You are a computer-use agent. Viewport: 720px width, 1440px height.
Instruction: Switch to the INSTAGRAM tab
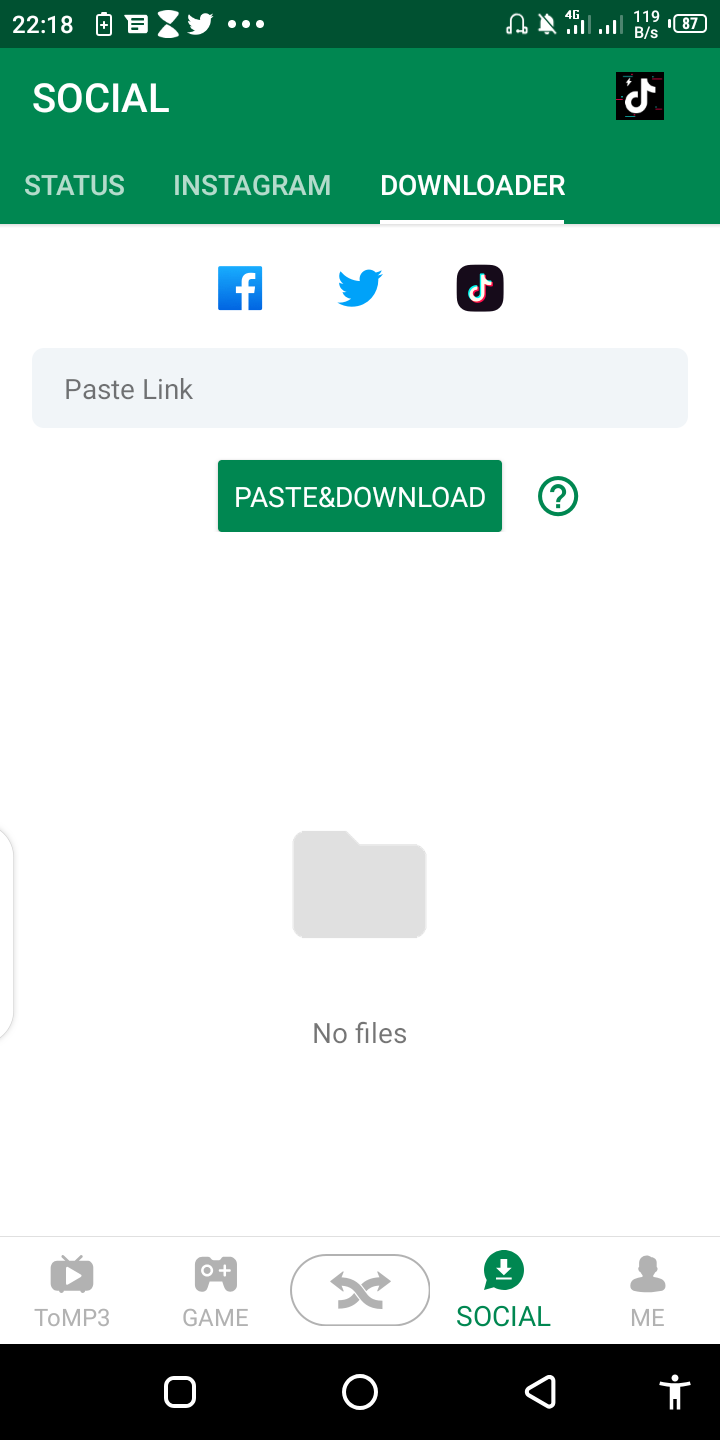tap(252, 185)
